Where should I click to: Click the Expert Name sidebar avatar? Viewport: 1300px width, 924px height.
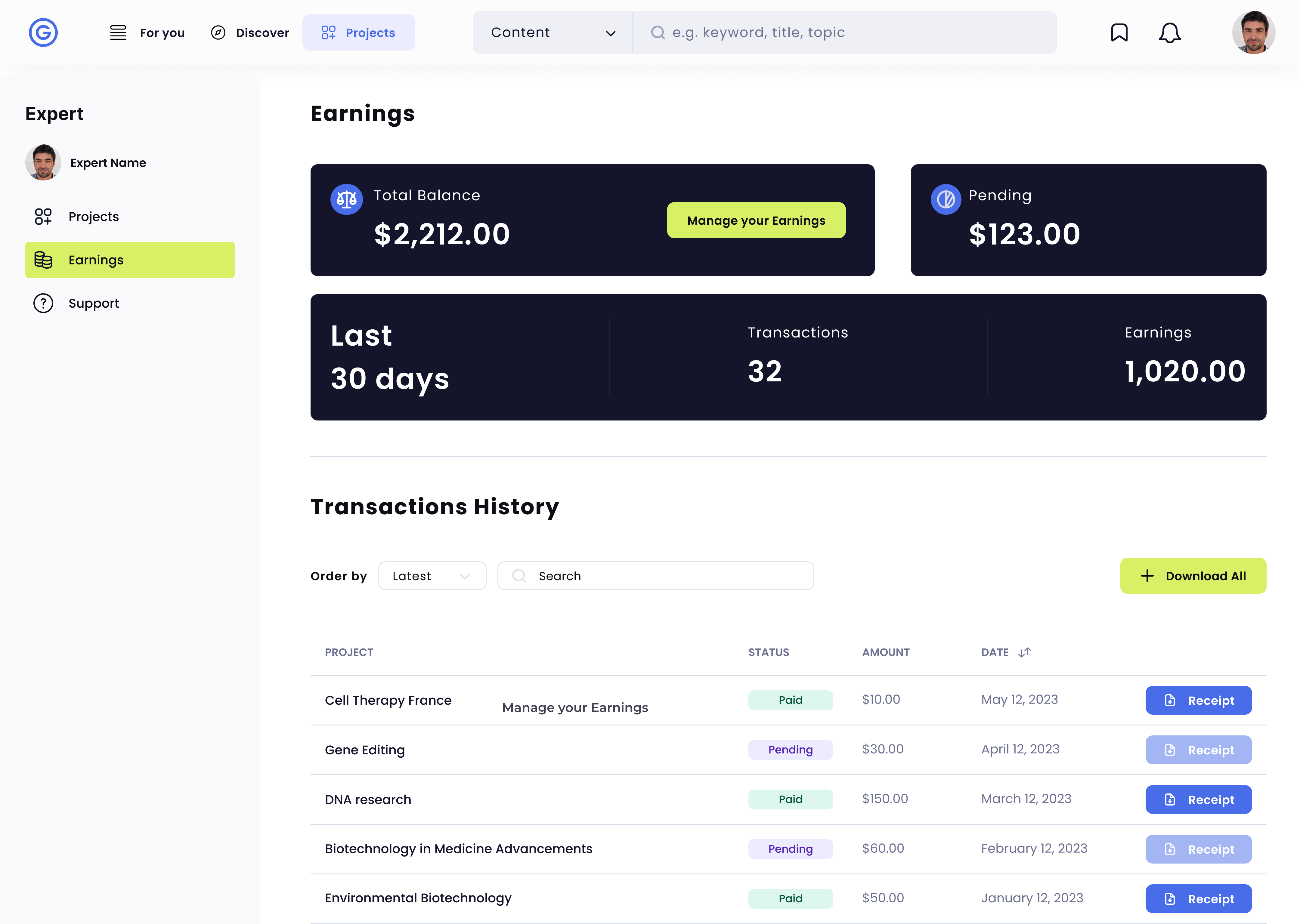click(x=43, y=163)
